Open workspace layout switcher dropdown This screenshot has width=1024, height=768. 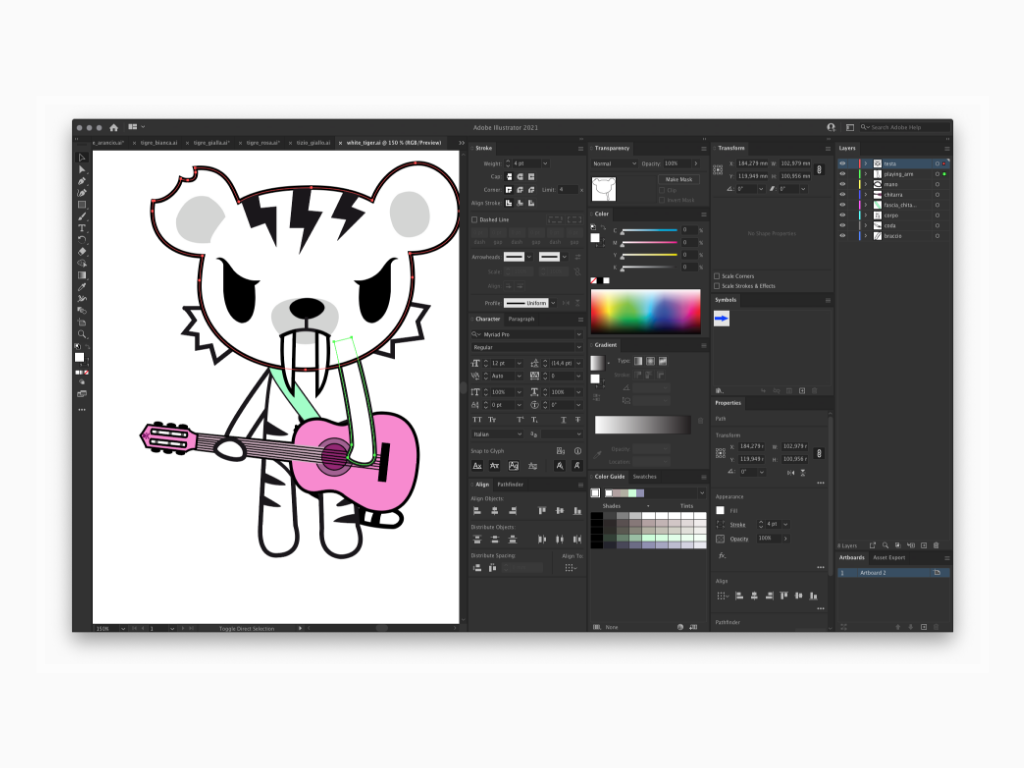point(136,127)
